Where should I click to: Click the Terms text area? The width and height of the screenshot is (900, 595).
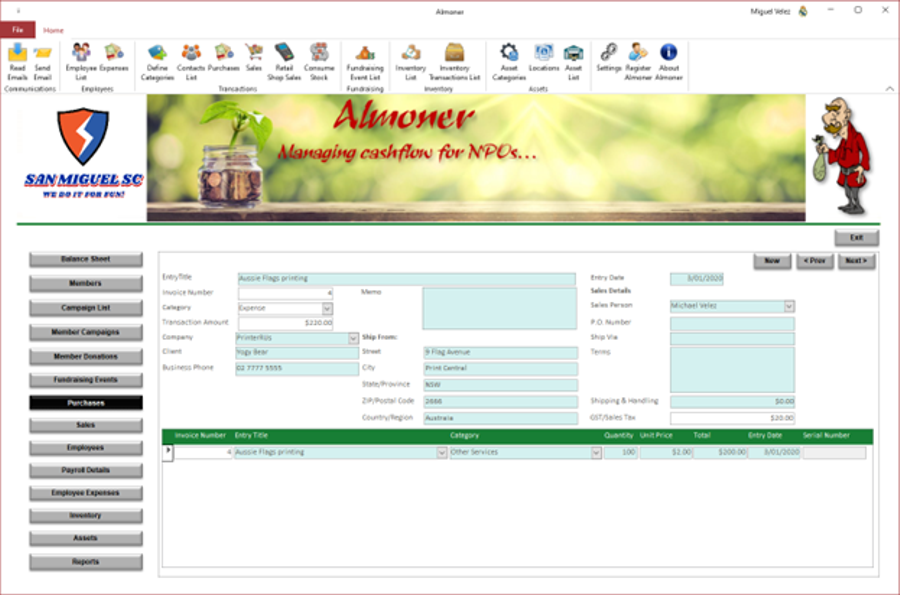732,370
